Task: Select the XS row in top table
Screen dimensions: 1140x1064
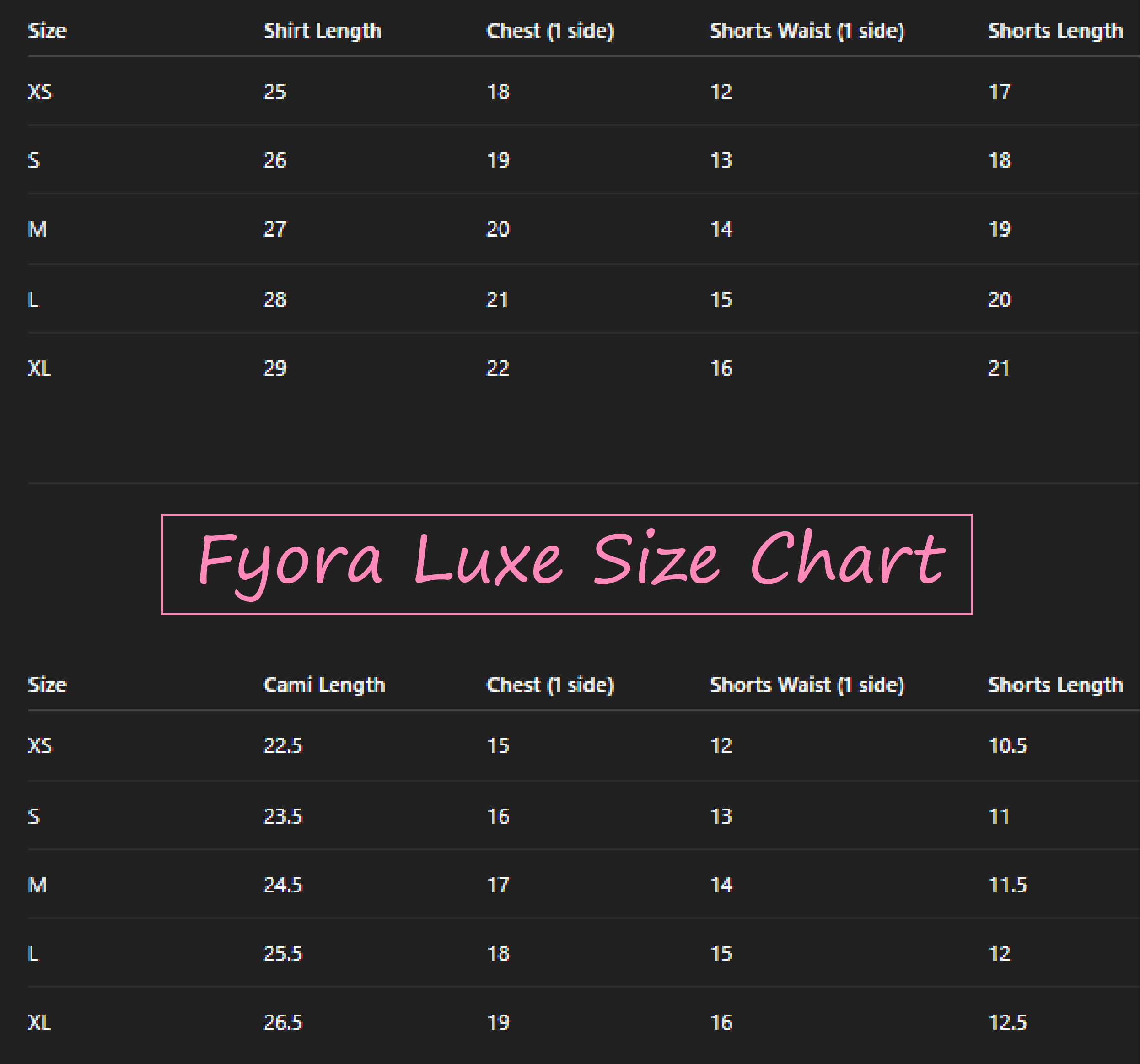Action: 584,92
